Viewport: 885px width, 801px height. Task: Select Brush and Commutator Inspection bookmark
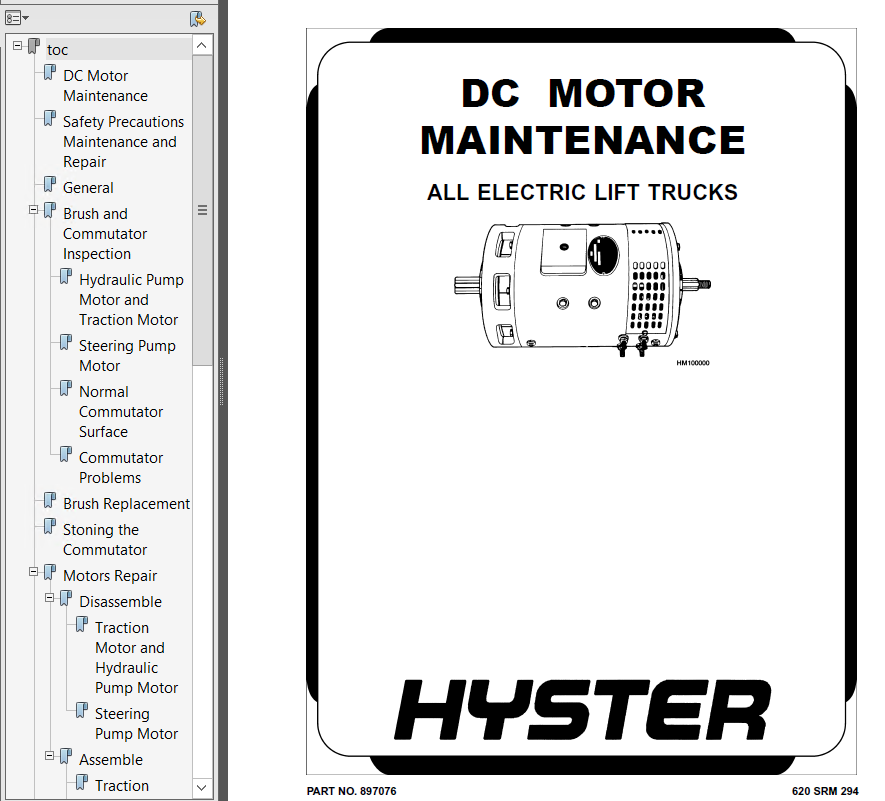click(105, 234)
